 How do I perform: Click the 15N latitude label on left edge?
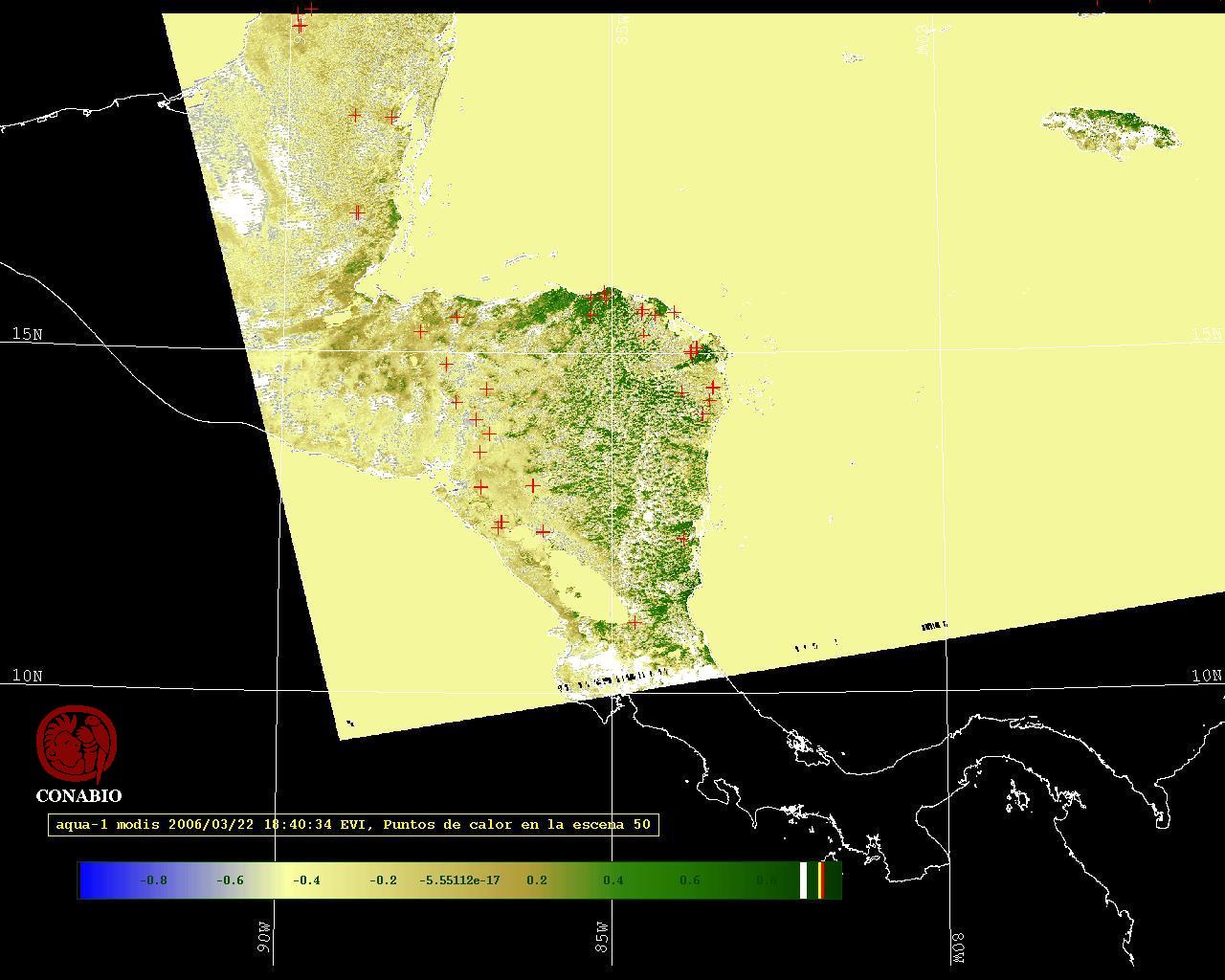pyautogui.click(x=27, y=333)
